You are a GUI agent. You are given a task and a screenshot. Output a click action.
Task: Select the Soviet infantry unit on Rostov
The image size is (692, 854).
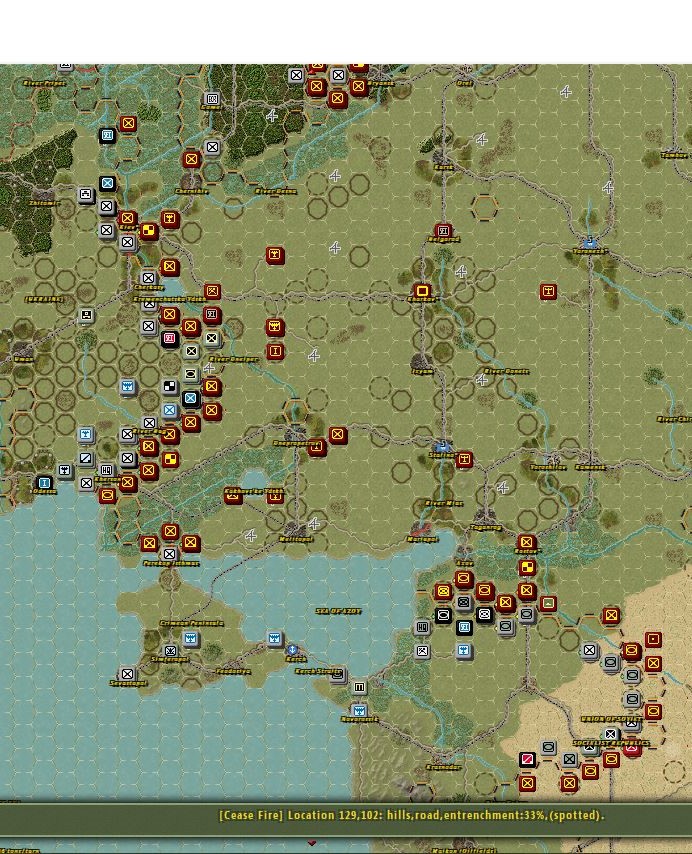[x=526, y=542]
